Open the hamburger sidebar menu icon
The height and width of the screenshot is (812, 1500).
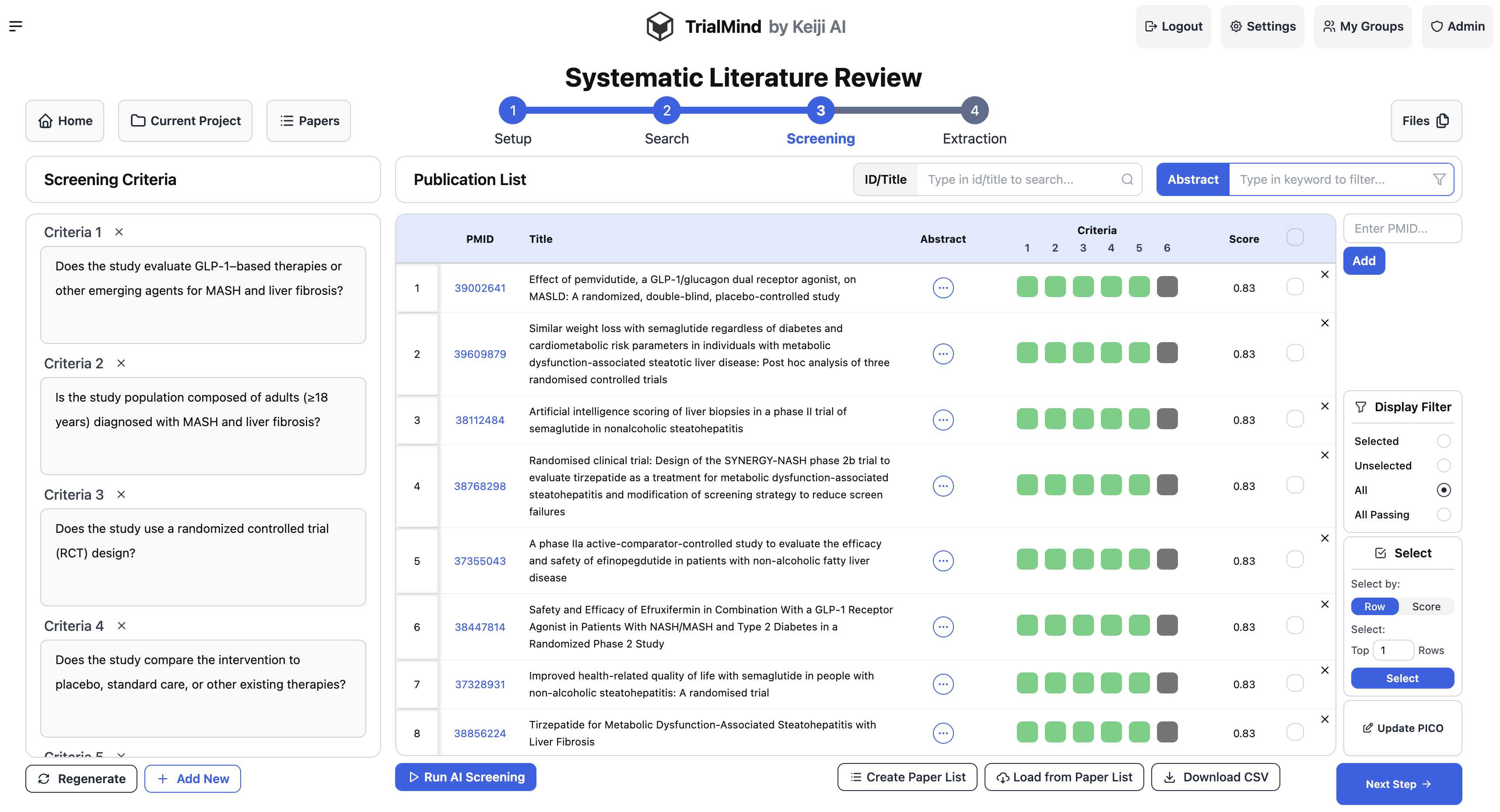tap(16, 26)
